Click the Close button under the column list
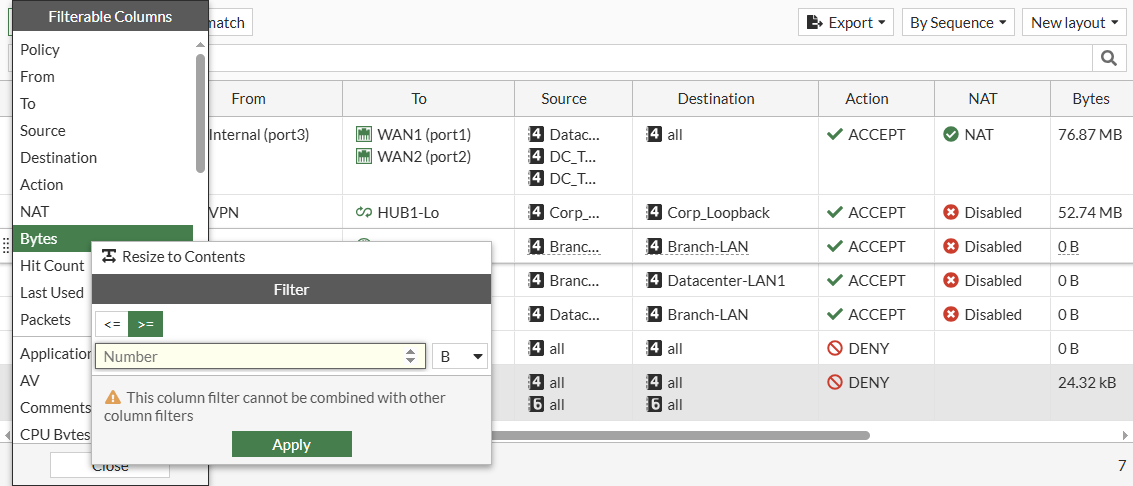The width and height of the screenshot is (1133, 486). (x=110, y=467)
